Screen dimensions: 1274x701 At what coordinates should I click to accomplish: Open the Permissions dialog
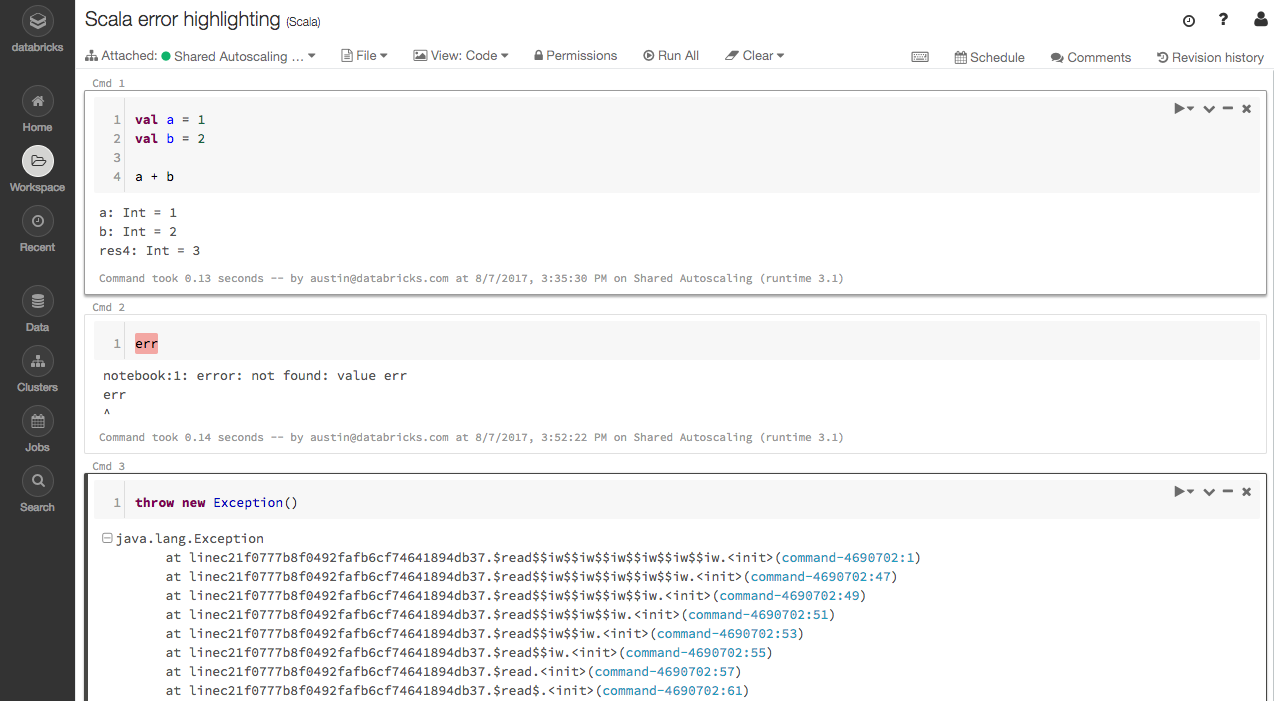(x=575, y=56)
